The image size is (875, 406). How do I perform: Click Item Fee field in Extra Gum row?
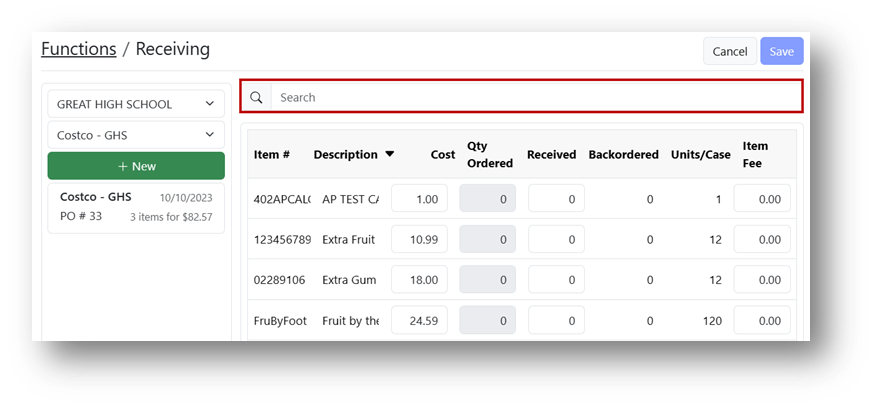[x=762, y=280]
